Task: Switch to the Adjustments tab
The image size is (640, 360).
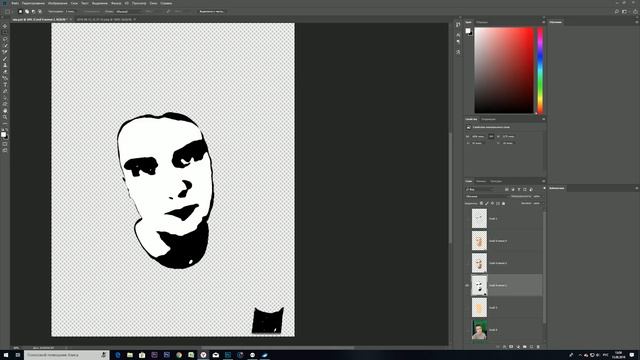Action: tap(488, 119)
